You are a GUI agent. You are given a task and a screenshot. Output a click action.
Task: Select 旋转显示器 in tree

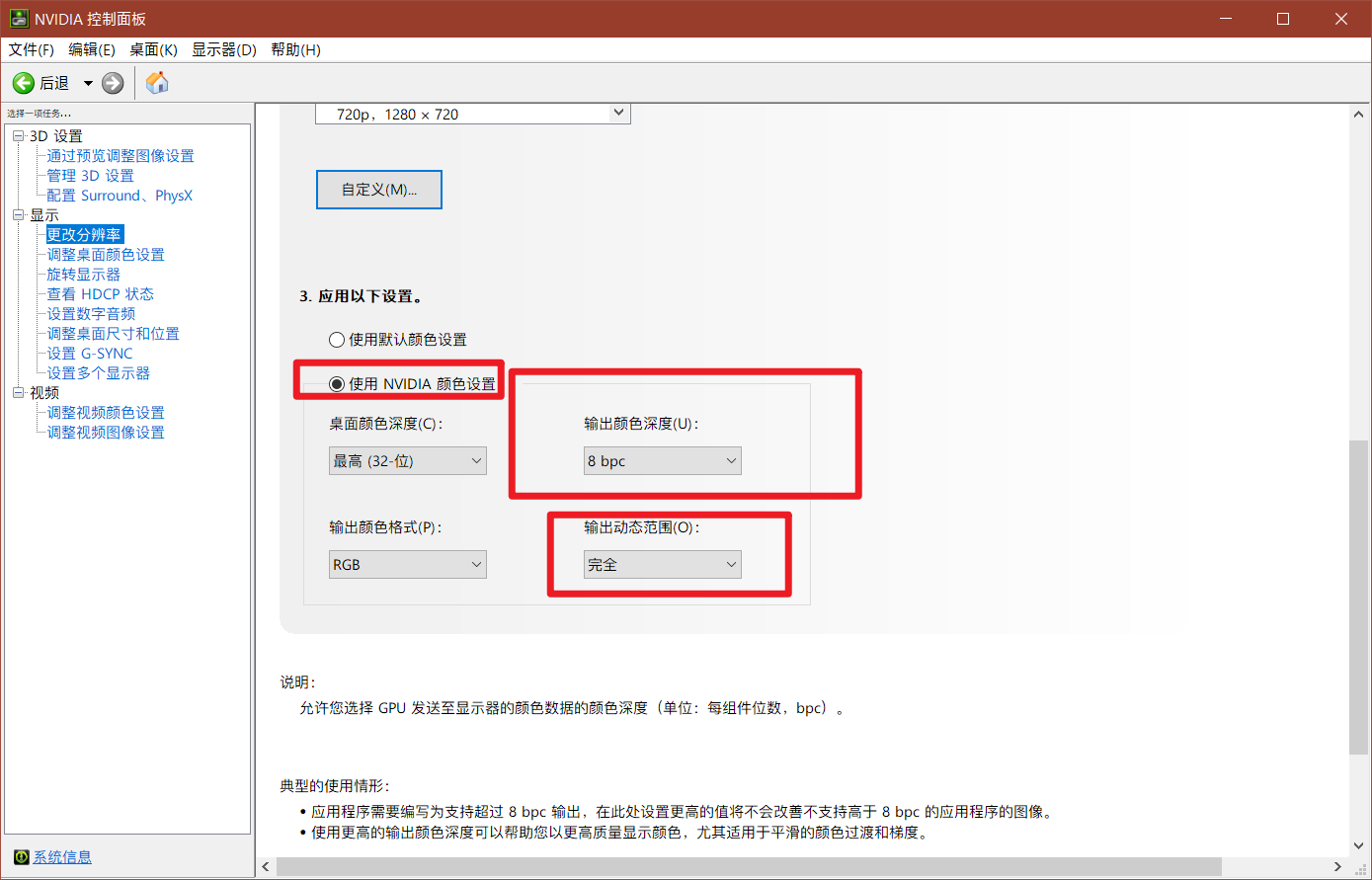[x=84, y=275]
